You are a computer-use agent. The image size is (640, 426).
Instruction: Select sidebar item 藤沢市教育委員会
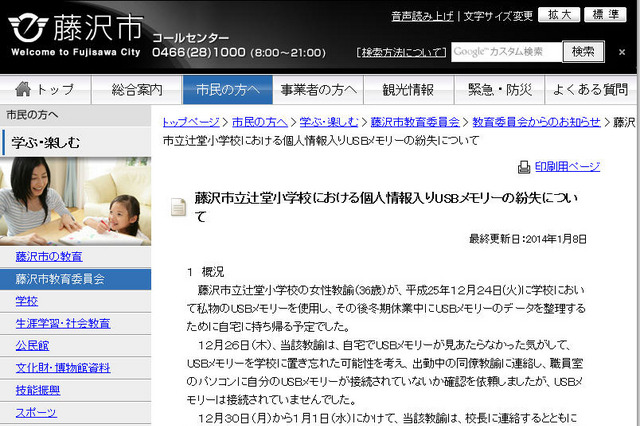click(x=76, y=279)
